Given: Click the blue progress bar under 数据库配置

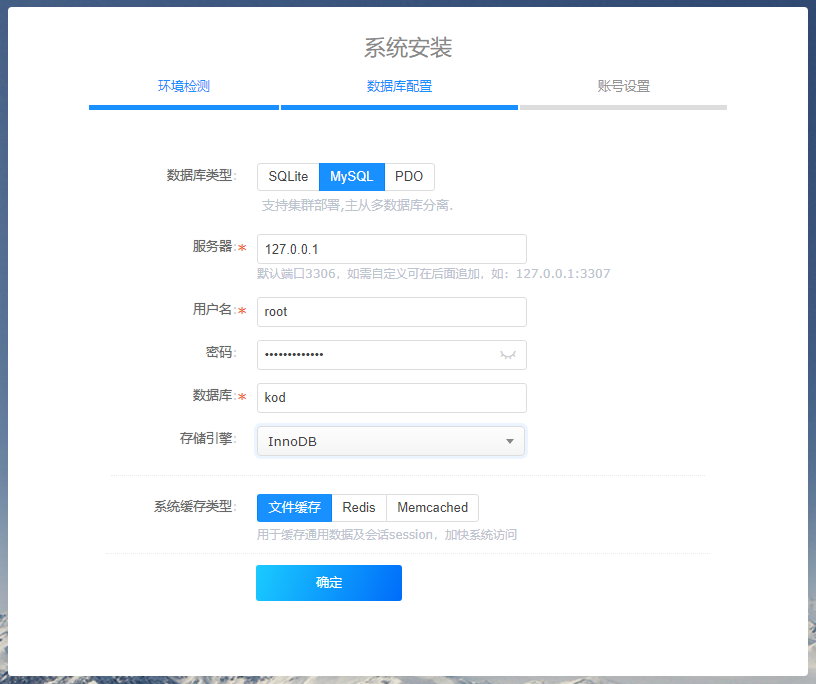Looking at the screenshot, I should pyautogui.click(x=399, y=107).
